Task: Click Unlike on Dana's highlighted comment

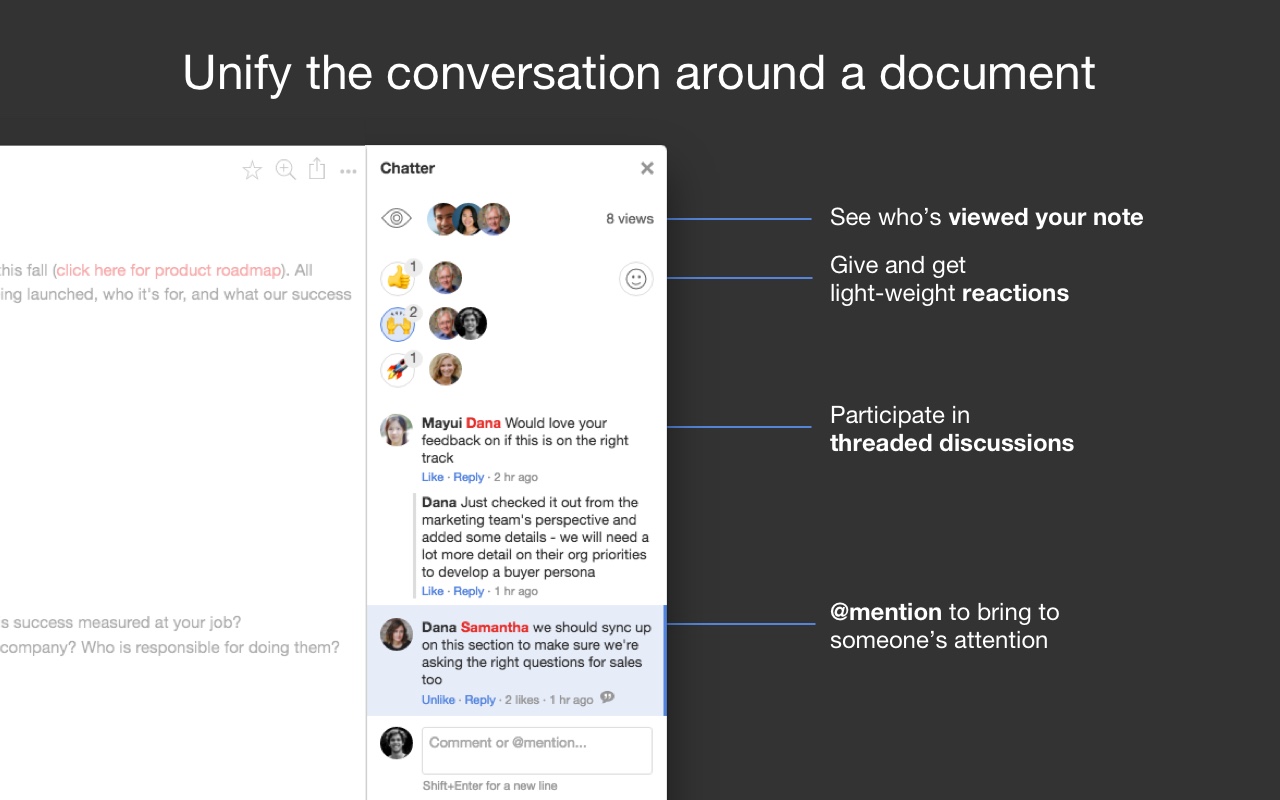Action: tap(438, 700)
